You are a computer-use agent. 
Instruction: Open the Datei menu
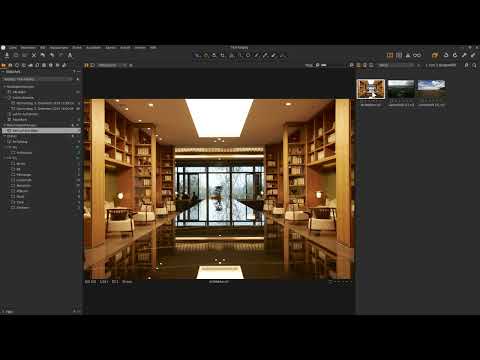13,48
